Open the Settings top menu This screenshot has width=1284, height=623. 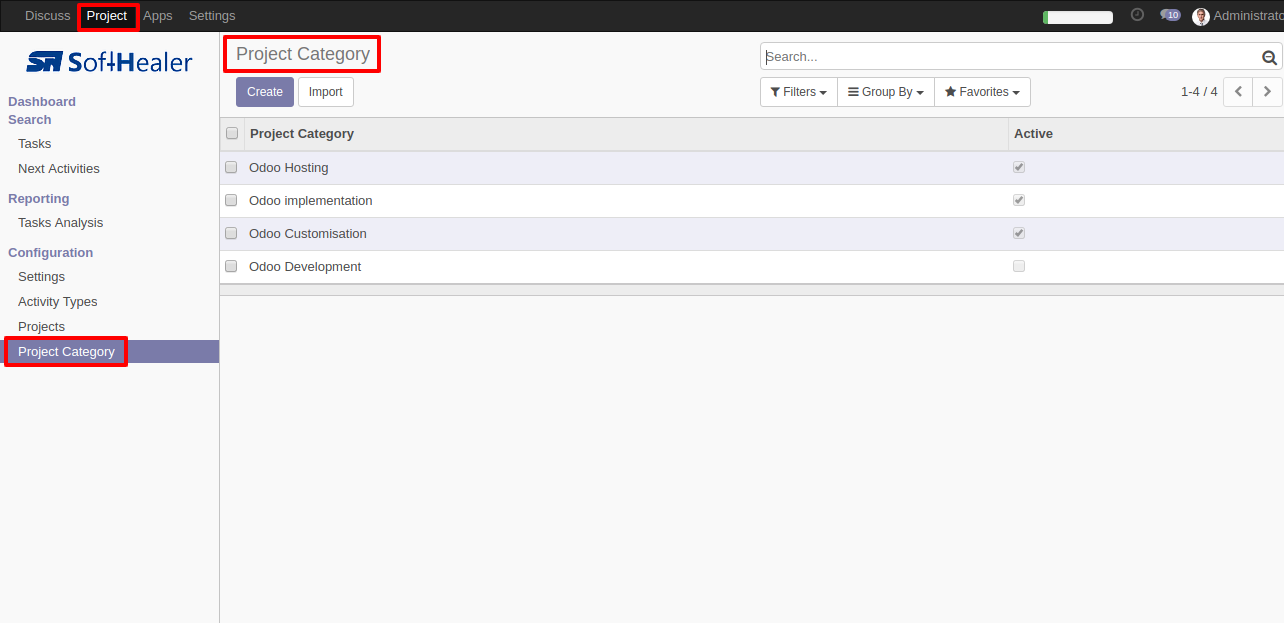[x=212, y=16]
